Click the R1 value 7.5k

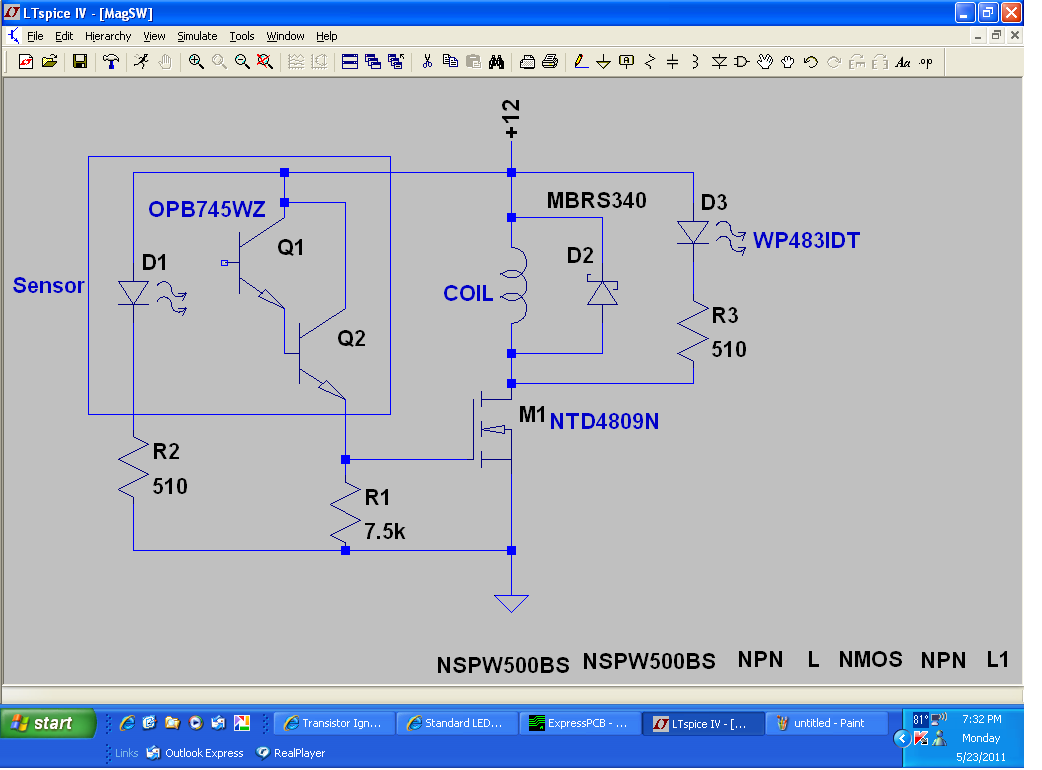[x=384, y=531]
